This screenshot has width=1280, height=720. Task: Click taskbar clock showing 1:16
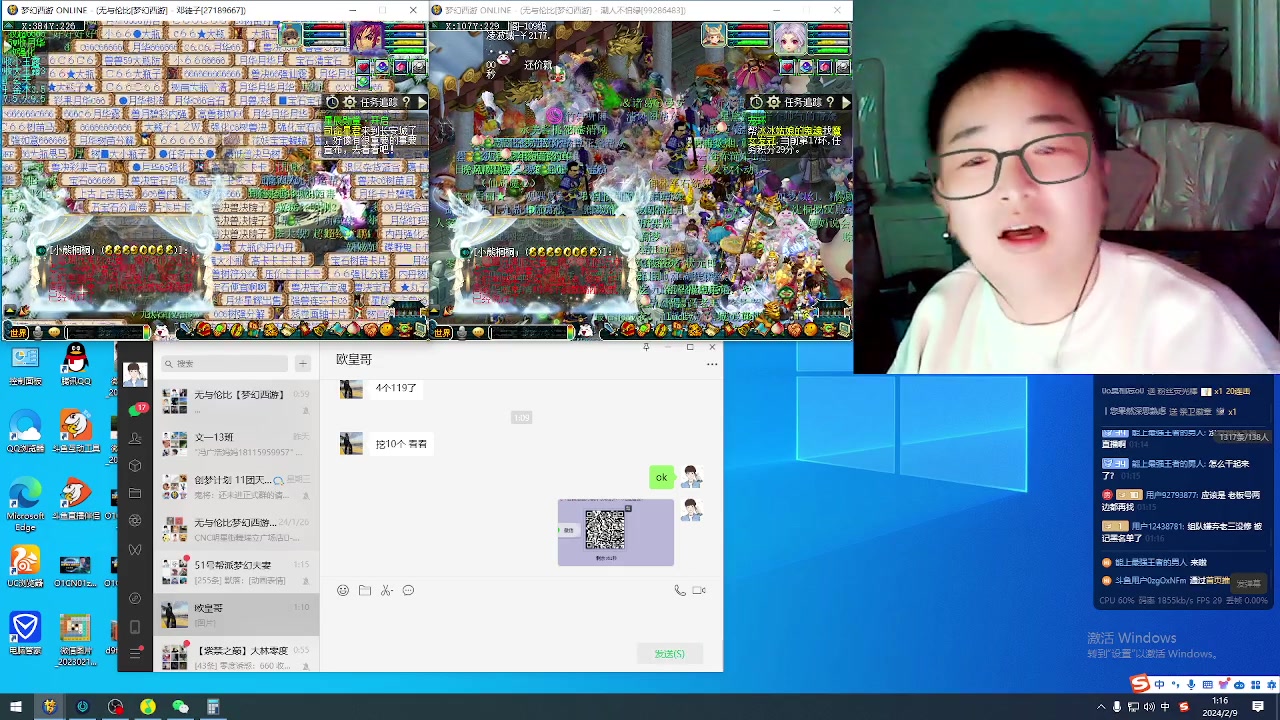point(1220,707)
